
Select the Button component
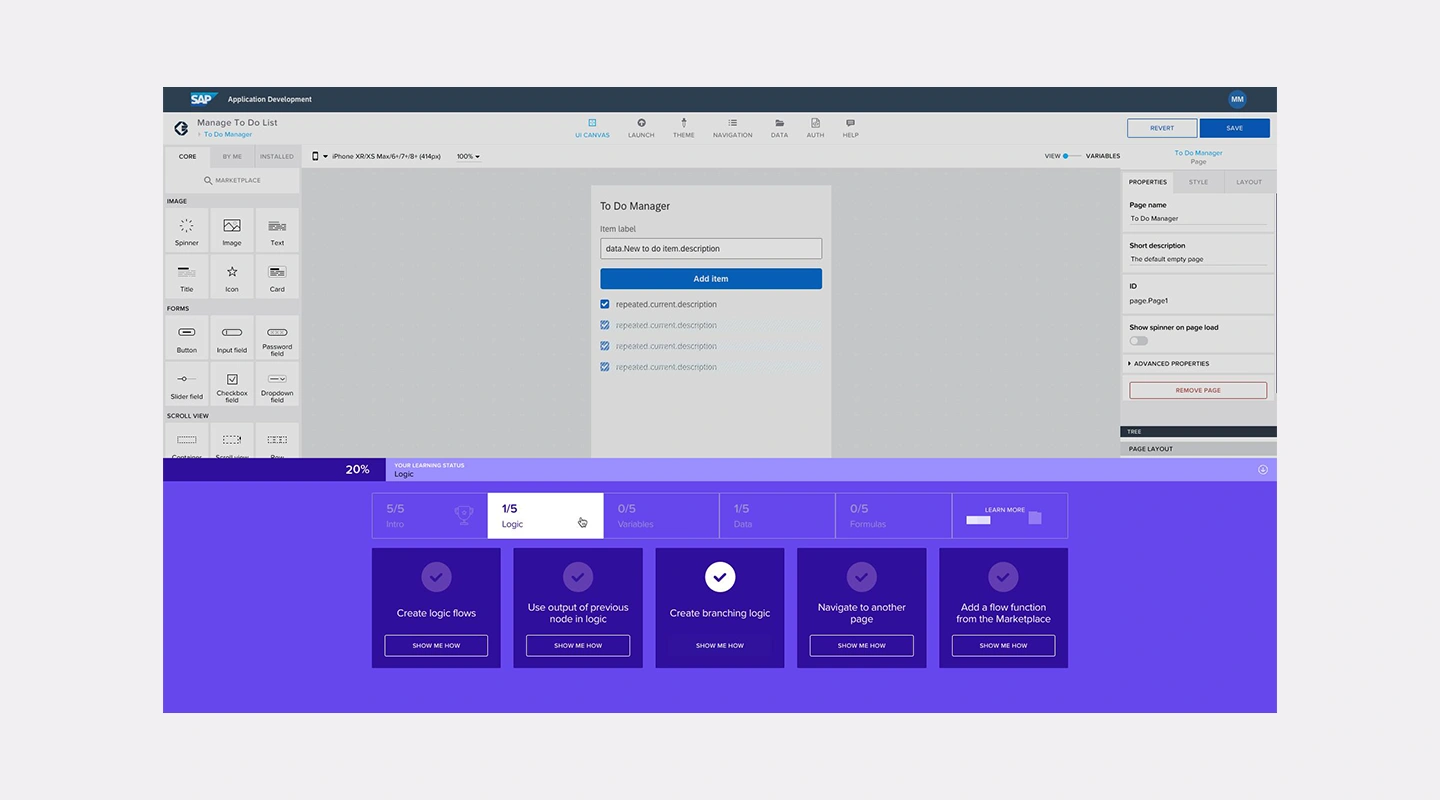click(187, 337)
